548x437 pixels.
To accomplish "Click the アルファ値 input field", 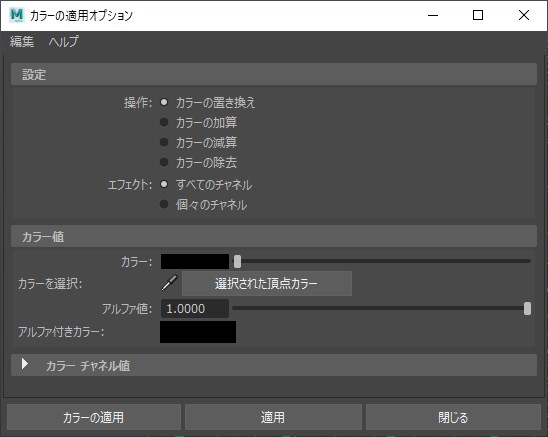I will coord(195,309).
